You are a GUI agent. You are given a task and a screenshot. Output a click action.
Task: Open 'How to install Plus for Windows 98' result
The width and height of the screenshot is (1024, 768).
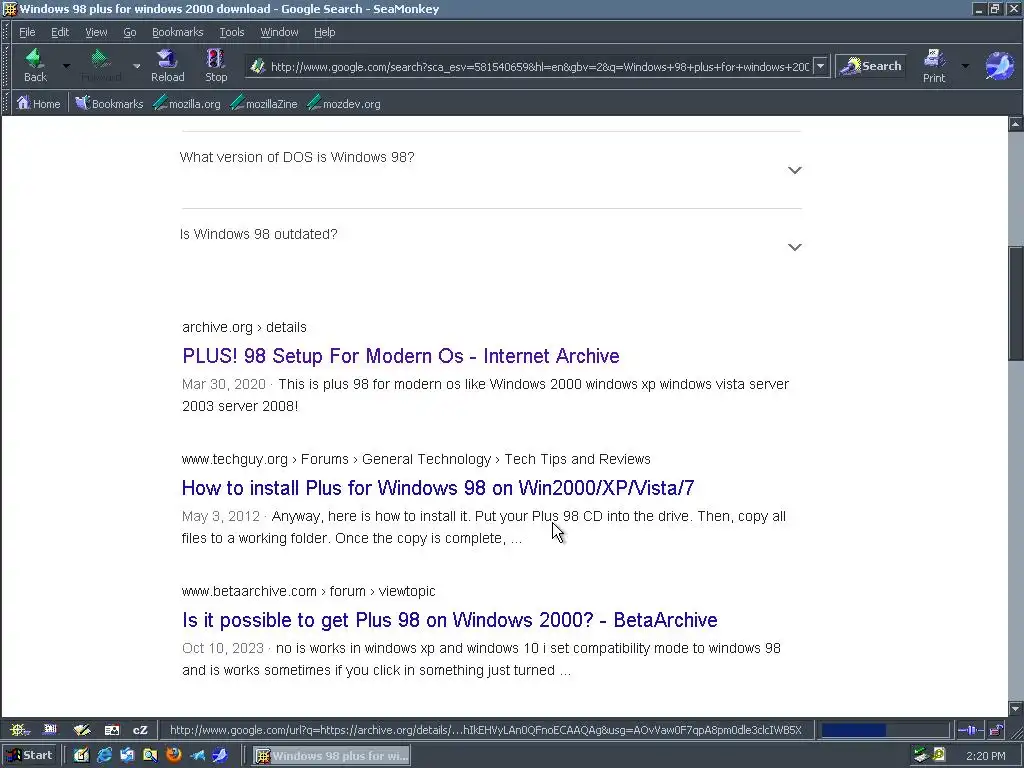point(438,488)
